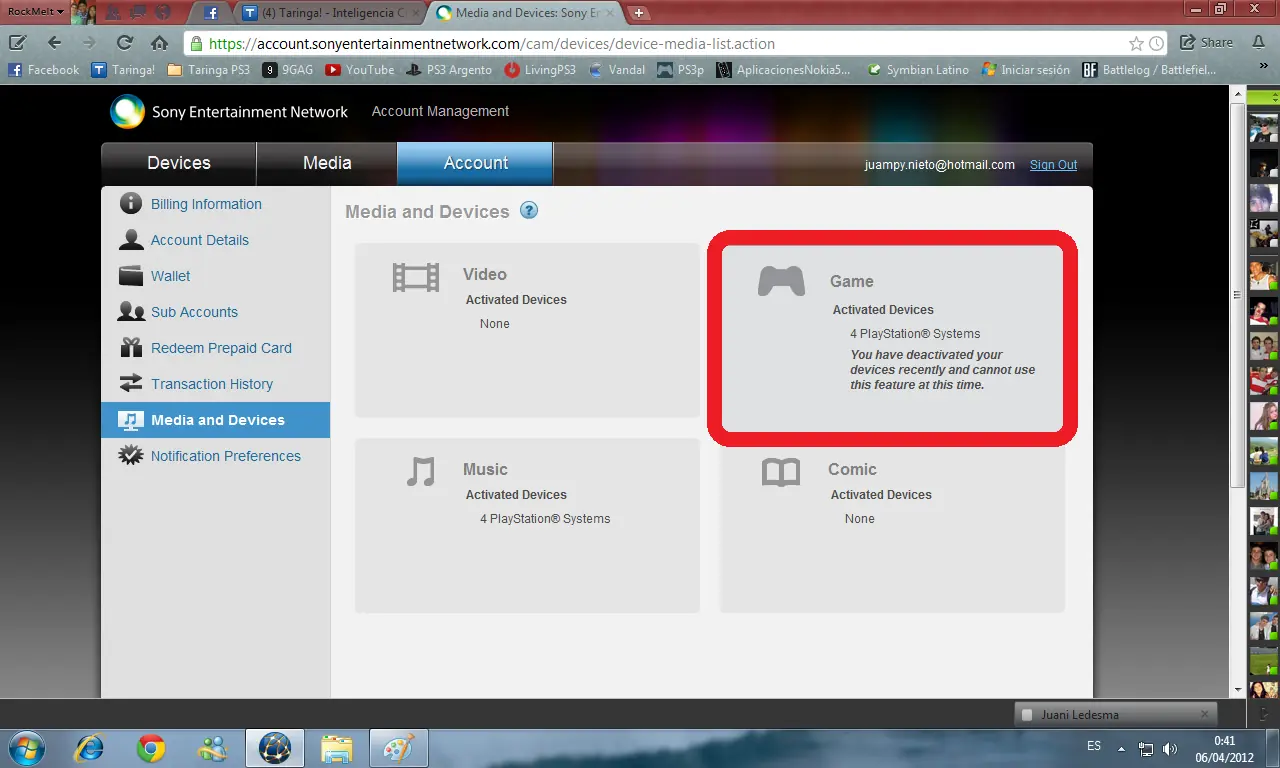Open the RockMelt menu dropdown
The height and width of the screenshot is (768, 1280).
[34, 12]
